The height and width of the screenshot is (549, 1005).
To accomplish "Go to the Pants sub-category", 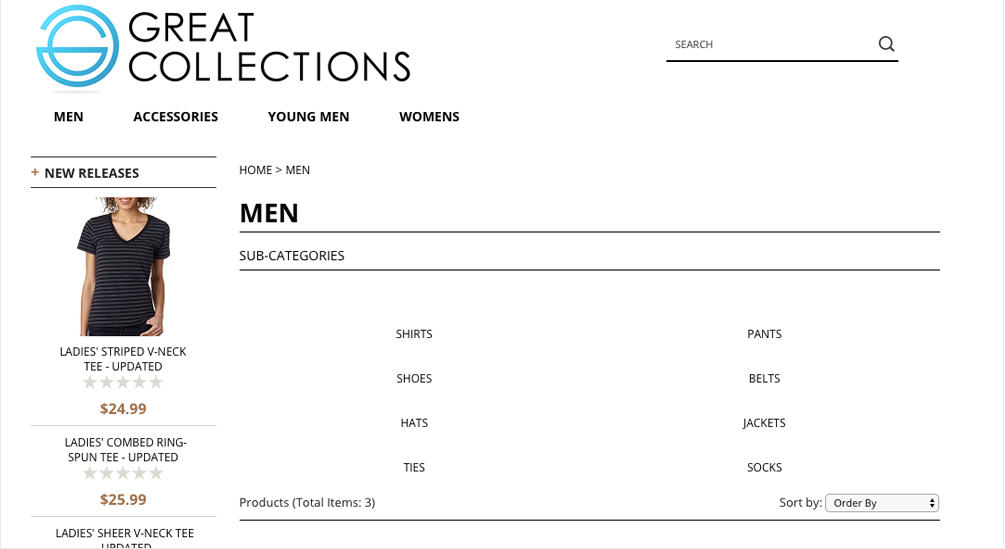I will click(x=764, y=334).
